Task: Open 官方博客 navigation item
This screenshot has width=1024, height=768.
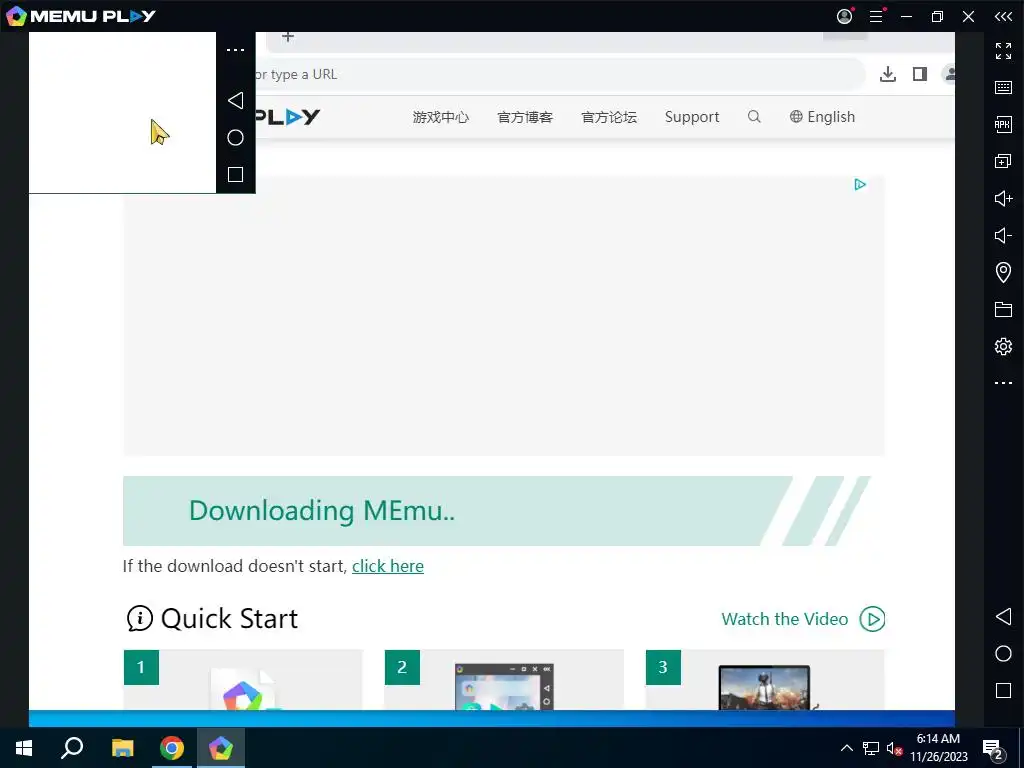Action: (525, 117)
